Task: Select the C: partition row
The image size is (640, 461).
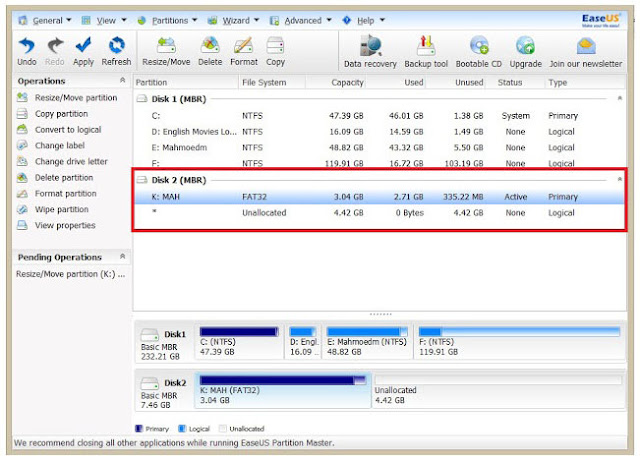Action: [380, 116]
